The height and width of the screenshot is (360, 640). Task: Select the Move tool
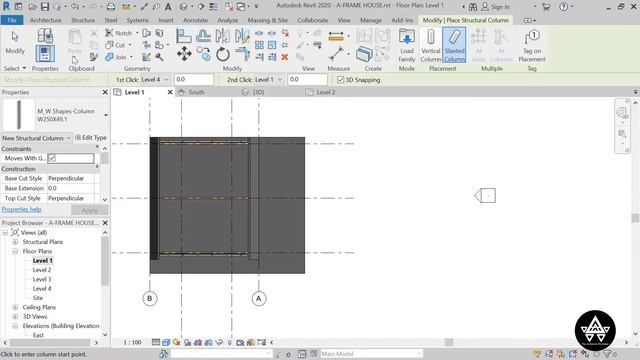click(x=184, y=54)
